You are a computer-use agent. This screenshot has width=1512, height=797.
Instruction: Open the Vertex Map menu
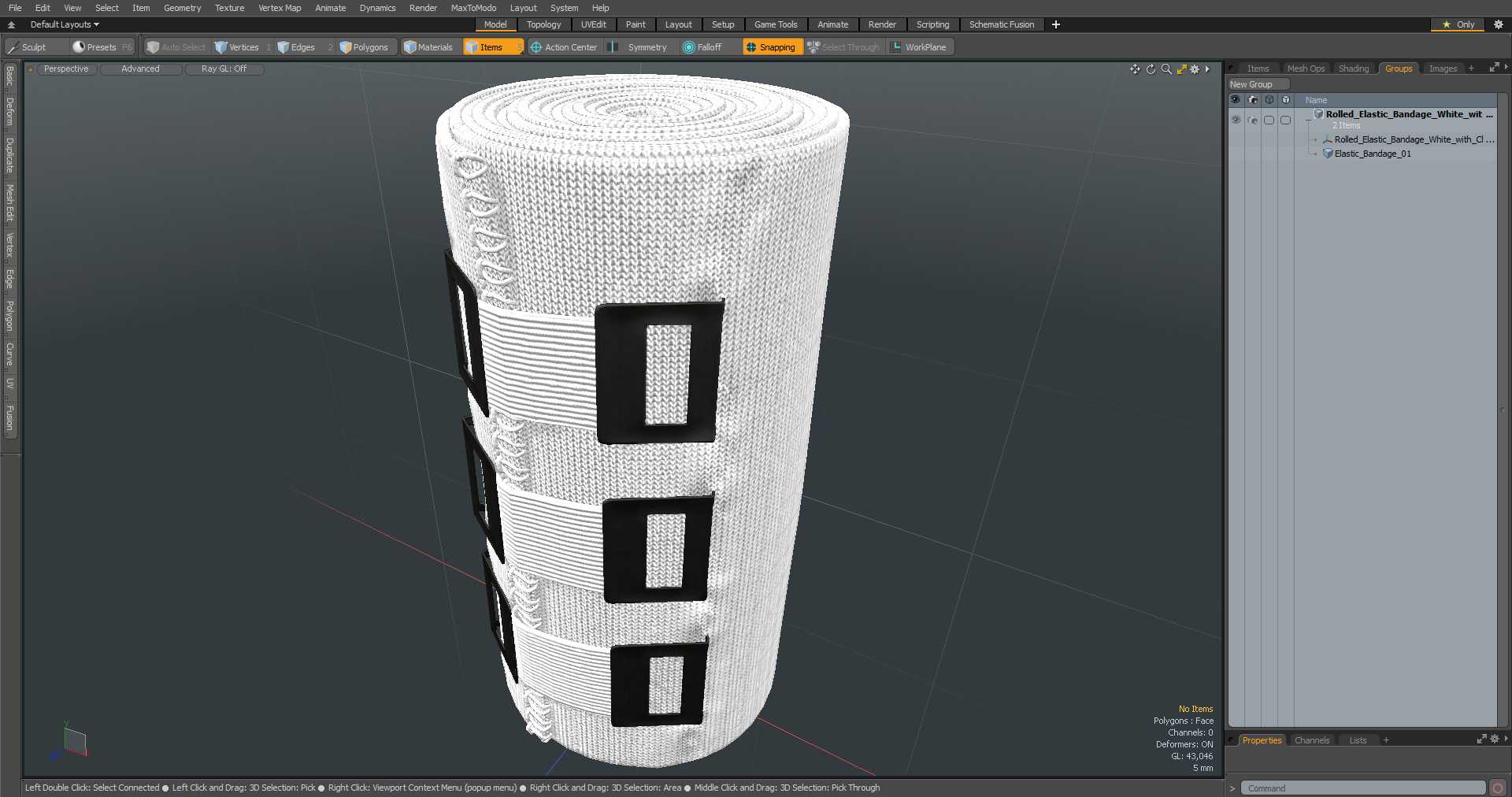(280, 8)
